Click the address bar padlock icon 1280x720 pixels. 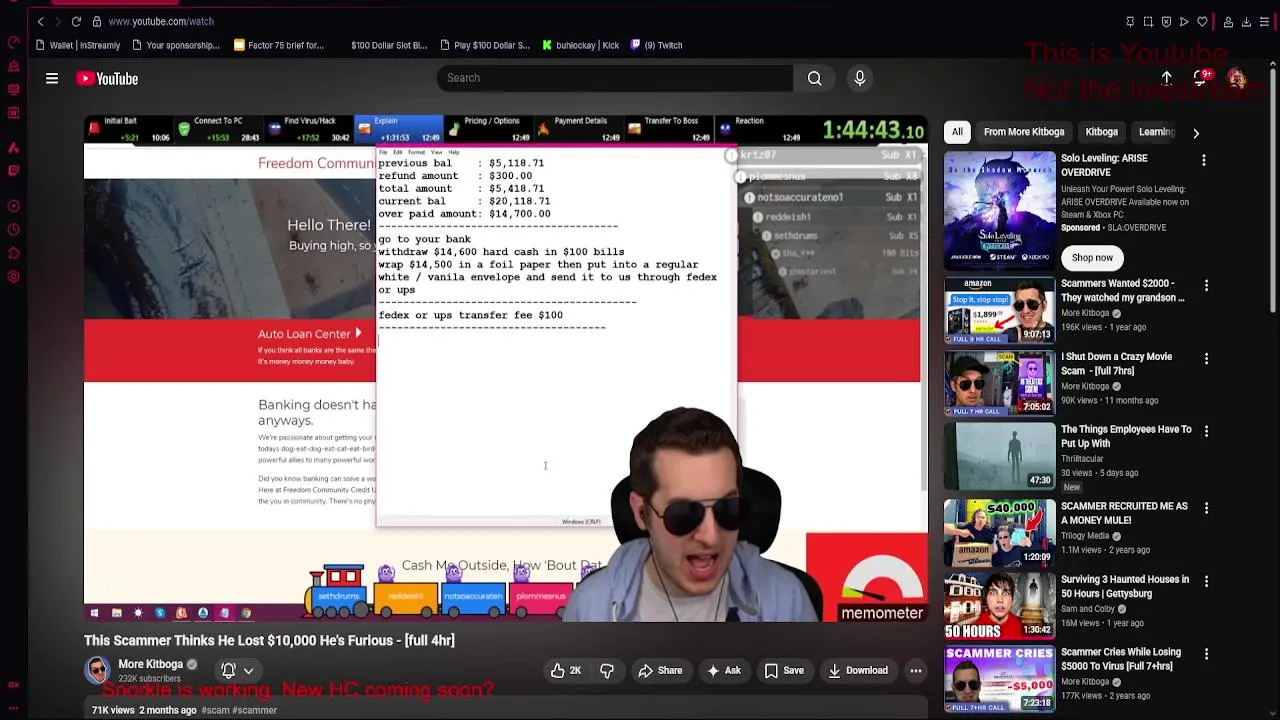click(96, 21)
